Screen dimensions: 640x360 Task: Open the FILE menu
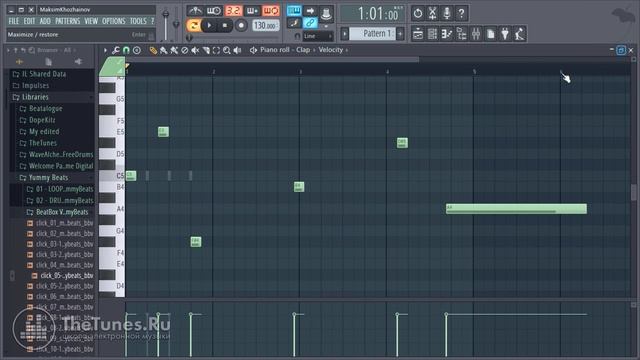pos(13,21)
